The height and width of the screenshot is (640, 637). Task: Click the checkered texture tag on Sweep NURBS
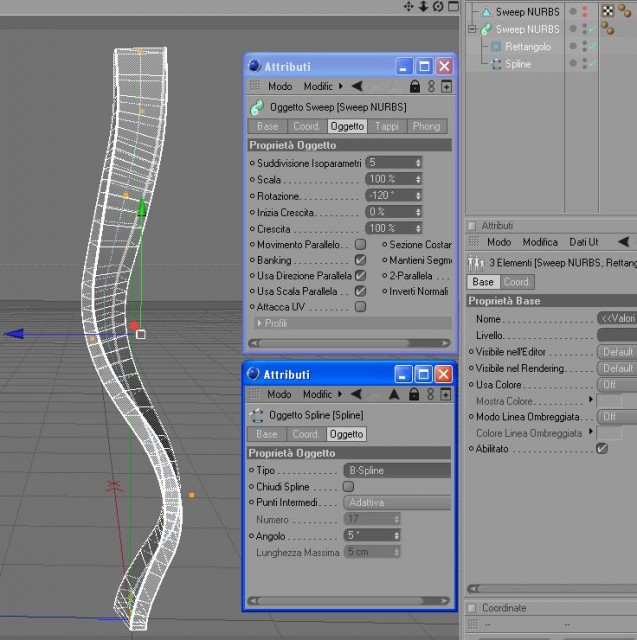pos(608,11)
